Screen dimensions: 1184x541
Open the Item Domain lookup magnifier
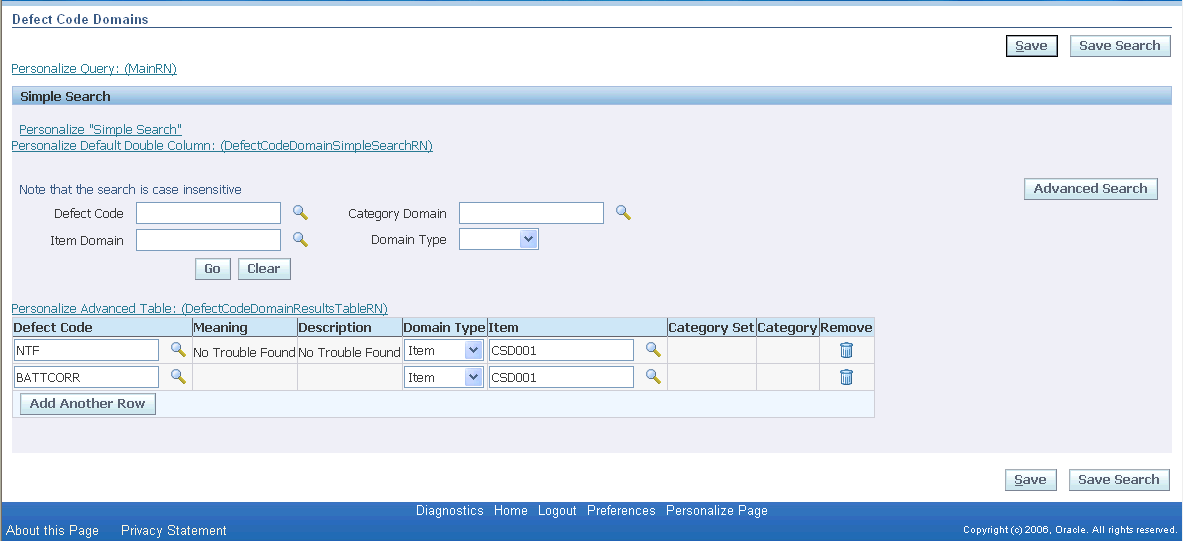(301, 240)
